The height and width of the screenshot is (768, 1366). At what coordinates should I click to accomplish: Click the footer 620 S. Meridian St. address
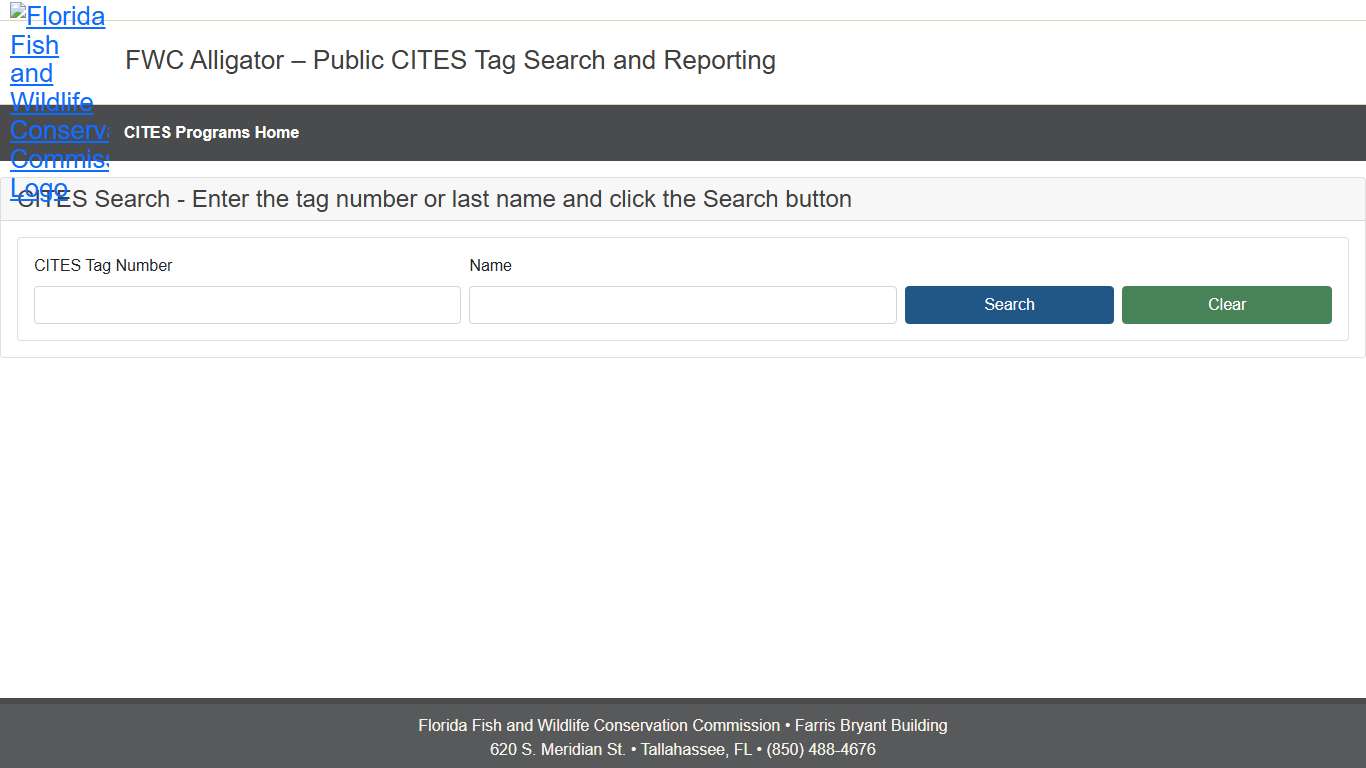[557, 749]
